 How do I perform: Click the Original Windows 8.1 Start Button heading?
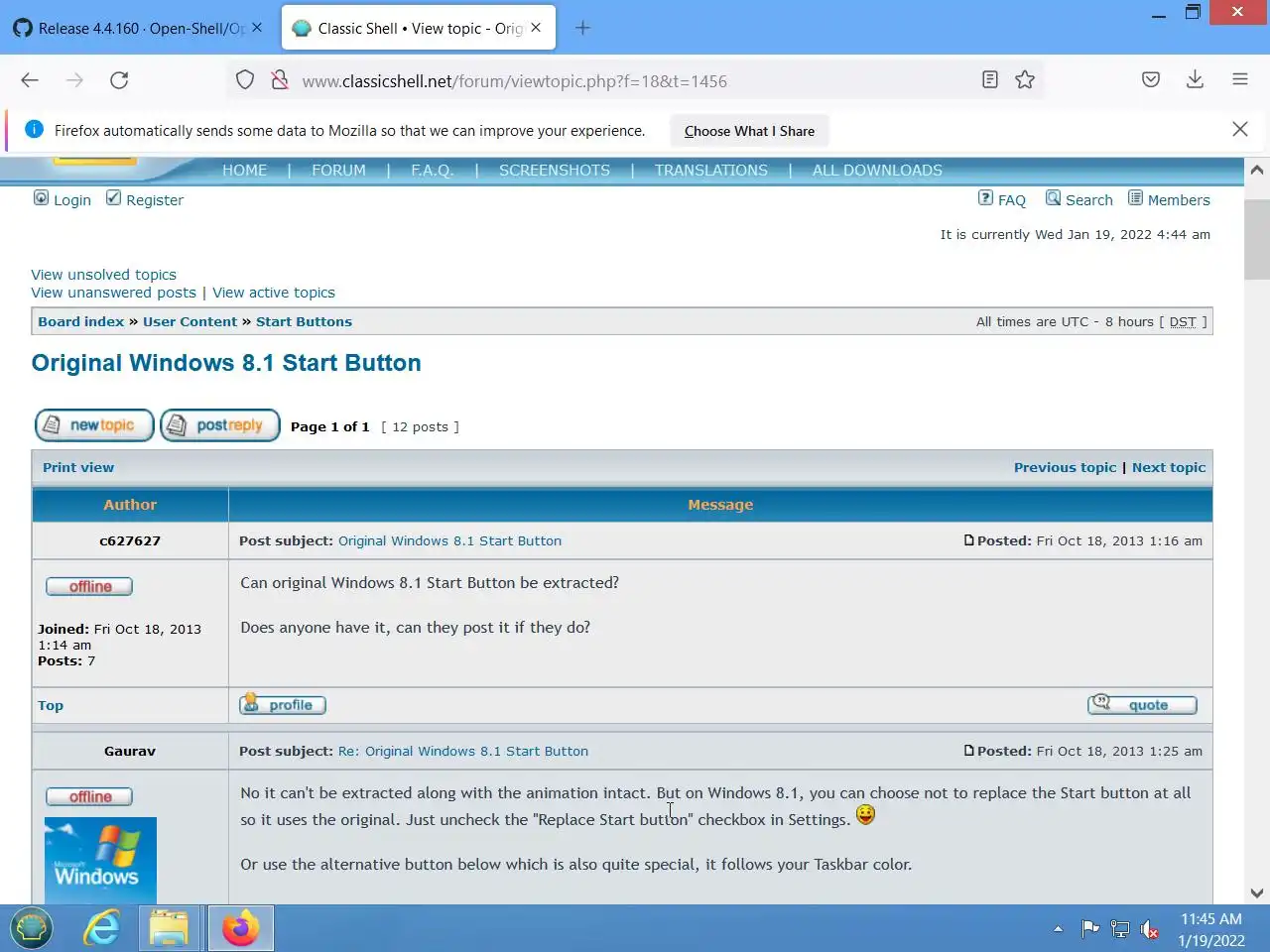point(226,363)
